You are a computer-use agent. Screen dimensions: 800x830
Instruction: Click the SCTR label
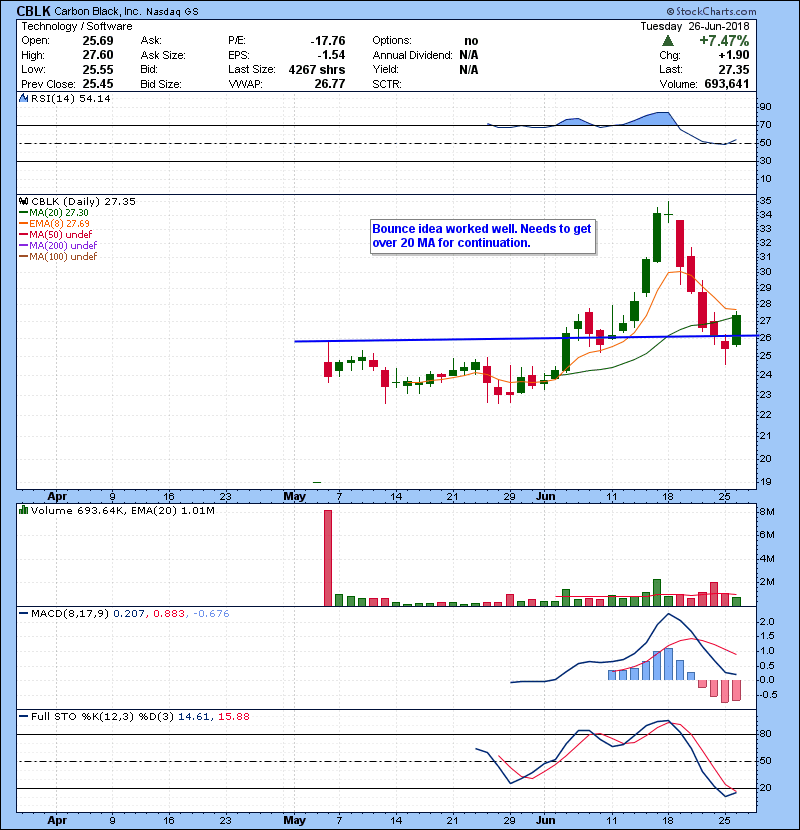[387, 84]
